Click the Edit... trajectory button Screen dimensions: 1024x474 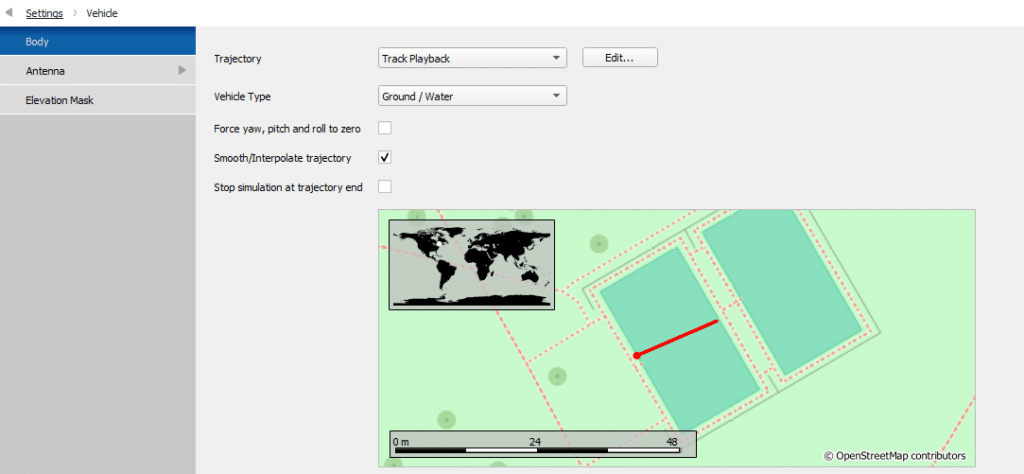(620, 57)
